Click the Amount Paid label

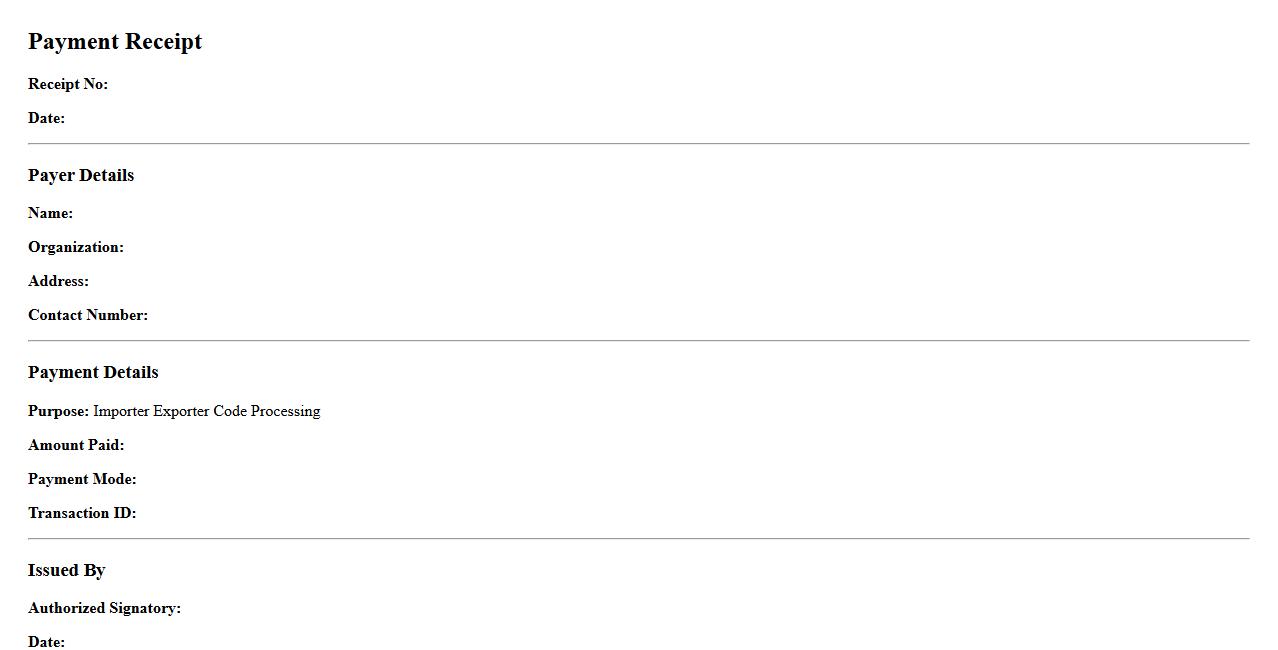click(76, 445)
